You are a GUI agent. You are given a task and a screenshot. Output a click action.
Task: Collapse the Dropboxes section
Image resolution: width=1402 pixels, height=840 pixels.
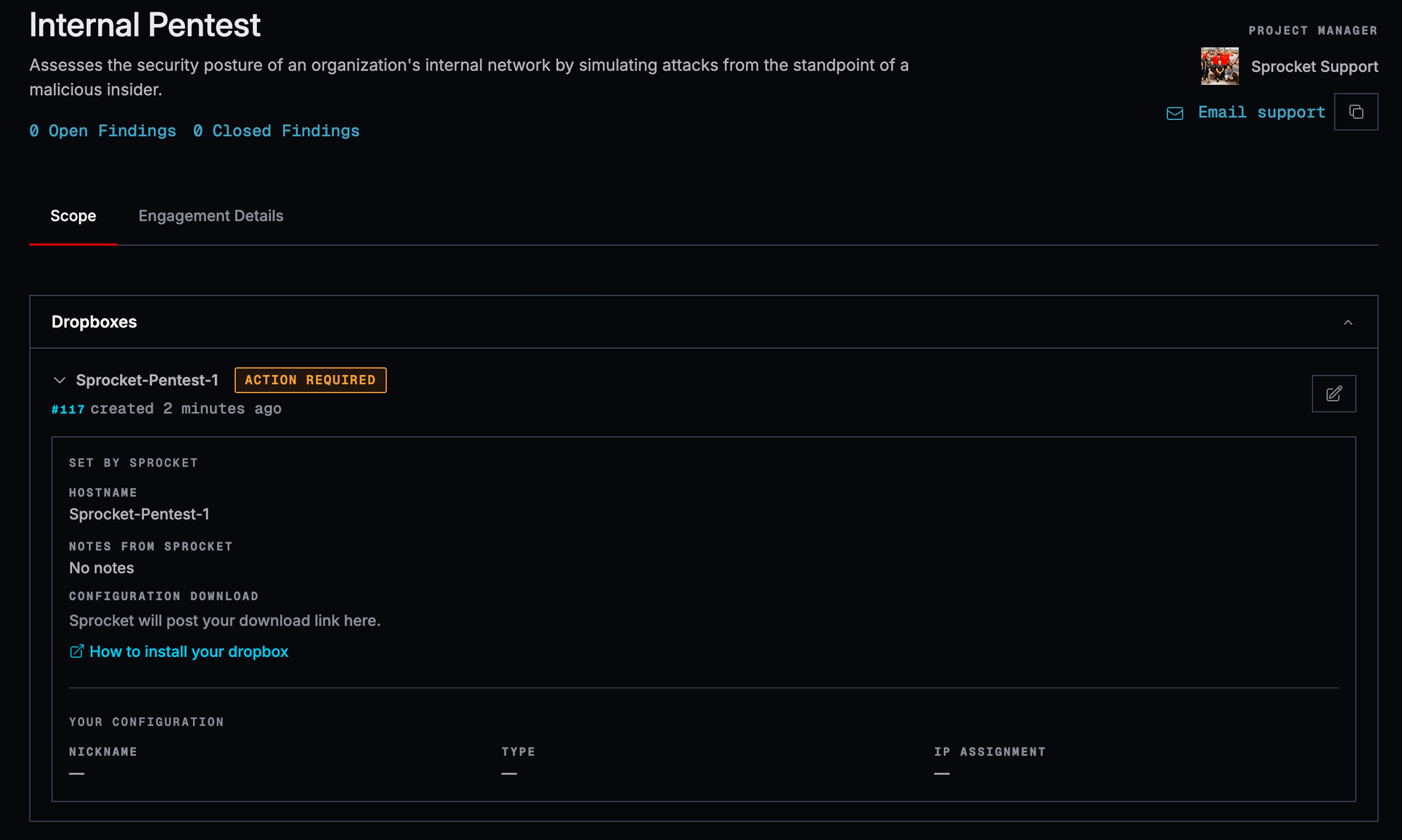1348,322
